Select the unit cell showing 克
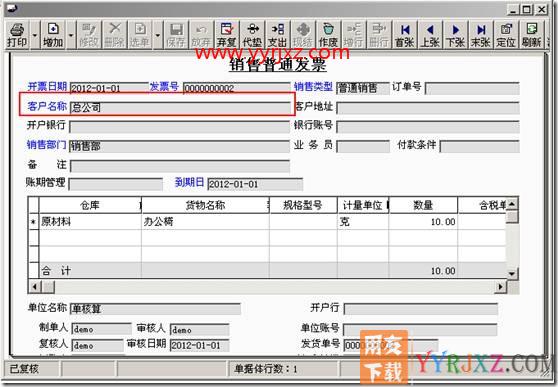This screenshot has height=387, width=558. point(363,221)
